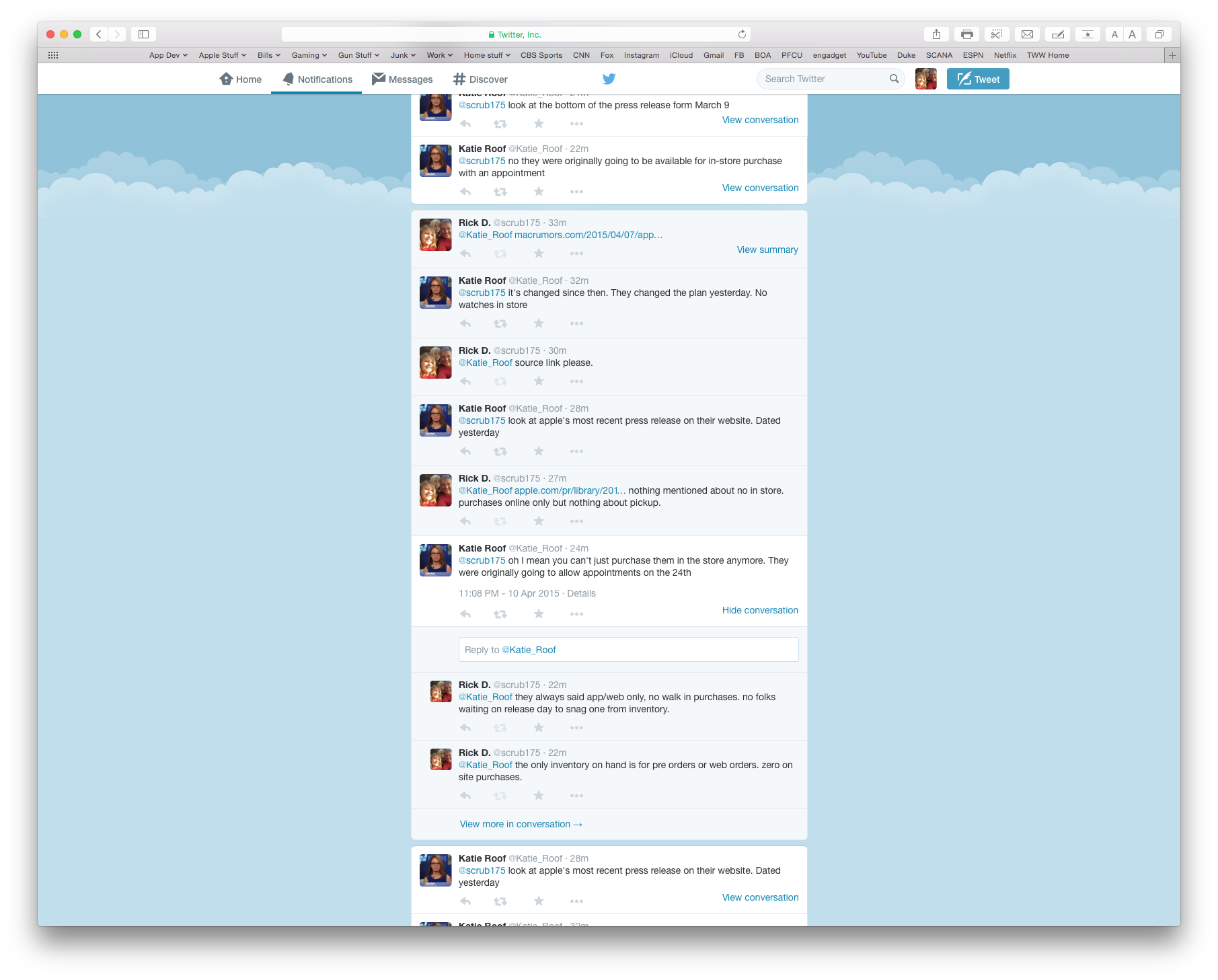Viewport: 1218px width, 980px height.
Task: Open more options on Rick D.'s 27m tweet
Action: [x=576, y=521]
